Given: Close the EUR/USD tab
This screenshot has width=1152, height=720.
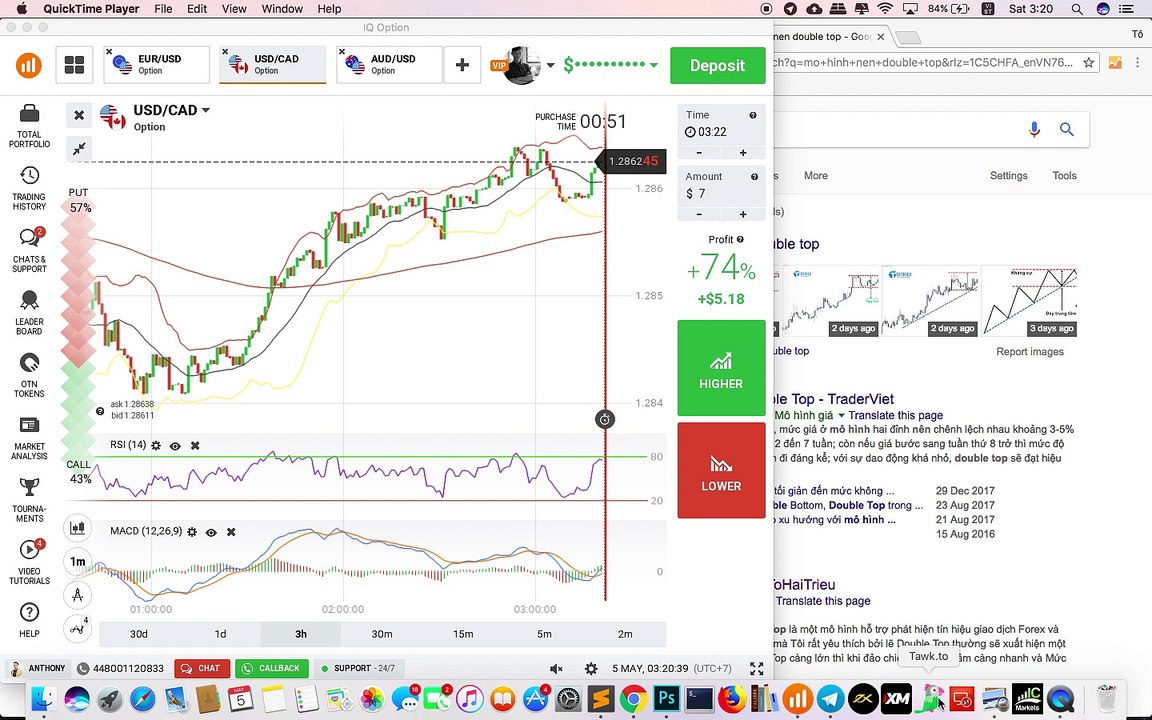Looking at the screenshot, I should pos(109,51).
